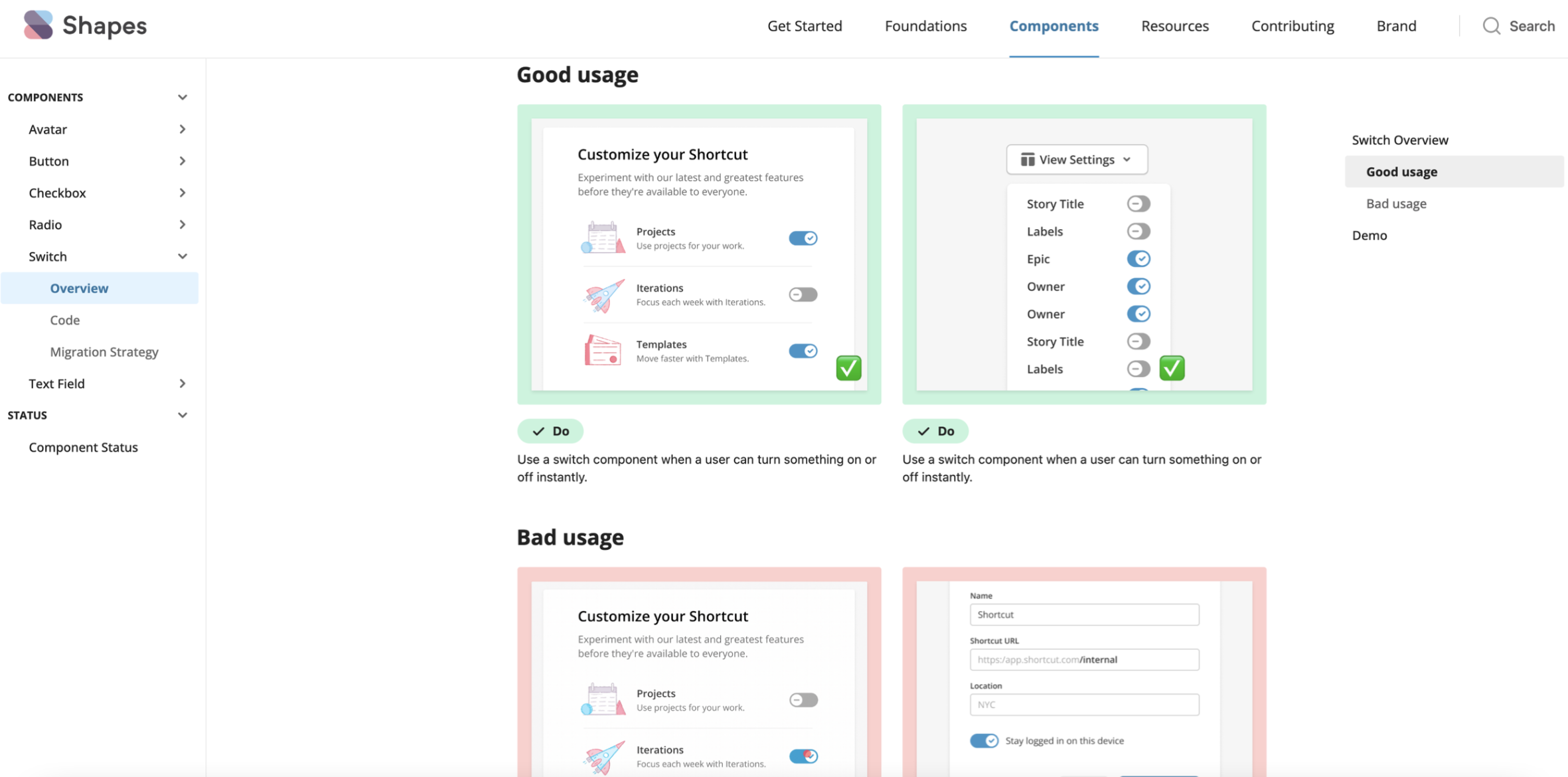1568x777 pixels.
Task: Turn off the Epic switch
Action: 1138,259
